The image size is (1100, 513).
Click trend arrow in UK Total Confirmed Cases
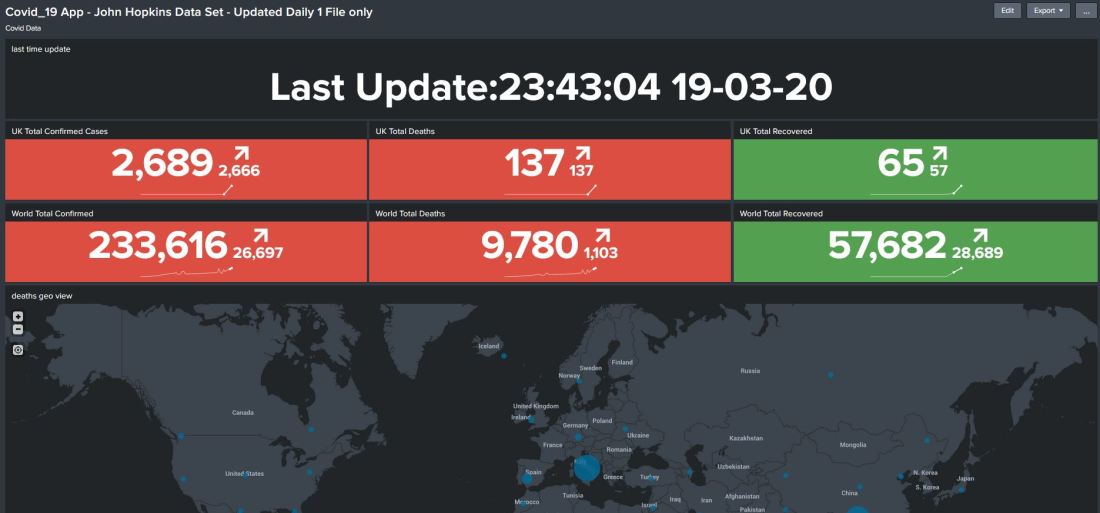click(x=241, y=154)
